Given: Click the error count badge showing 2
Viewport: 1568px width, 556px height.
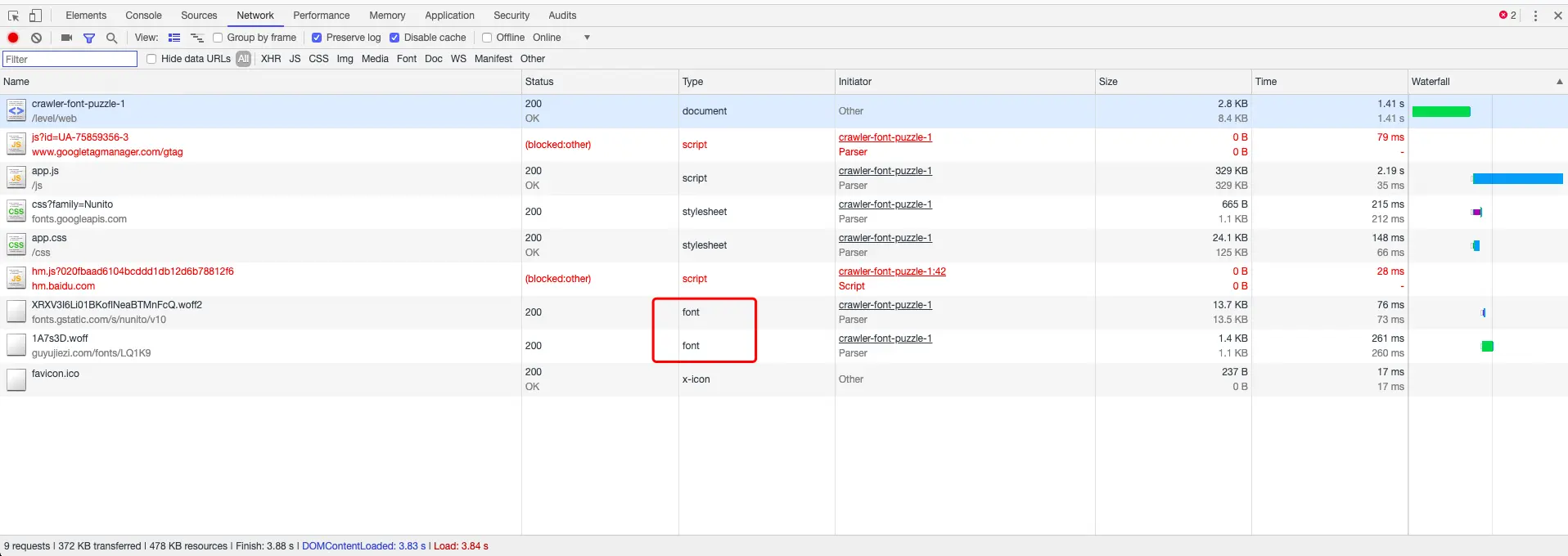Looking at the screenshot, I should (1507, 16).
